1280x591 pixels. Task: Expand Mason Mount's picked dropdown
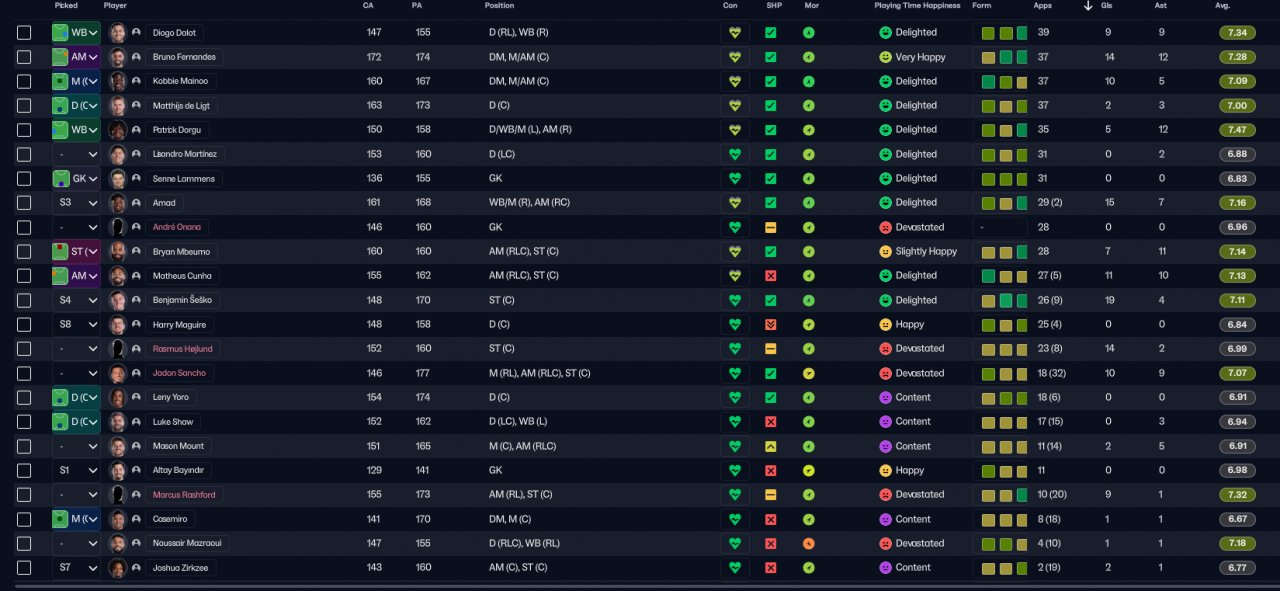coord(76,446)
